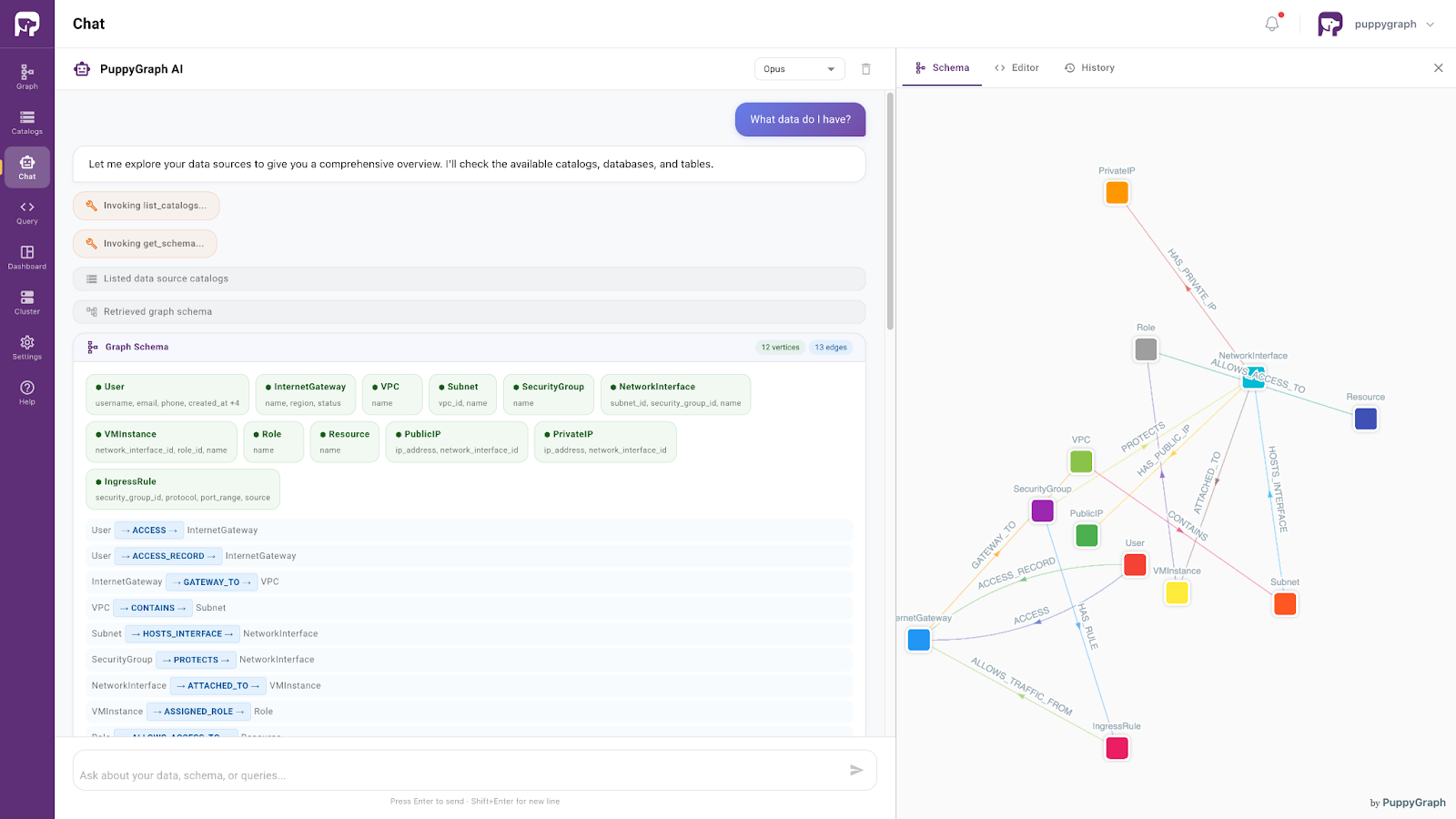Click the PuppyGraph AI robot icon

82,69
